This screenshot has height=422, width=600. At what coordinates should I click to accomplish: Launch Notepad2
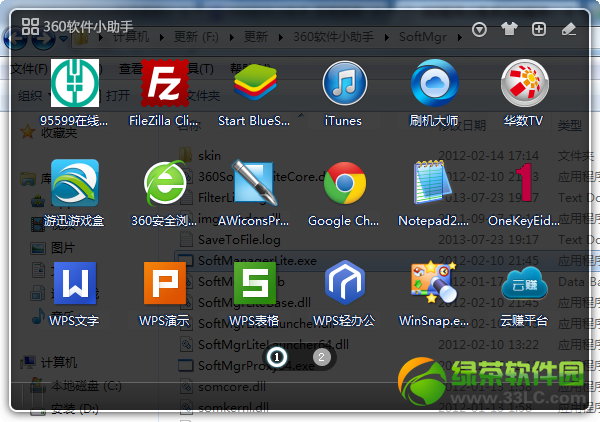point(432,182)
